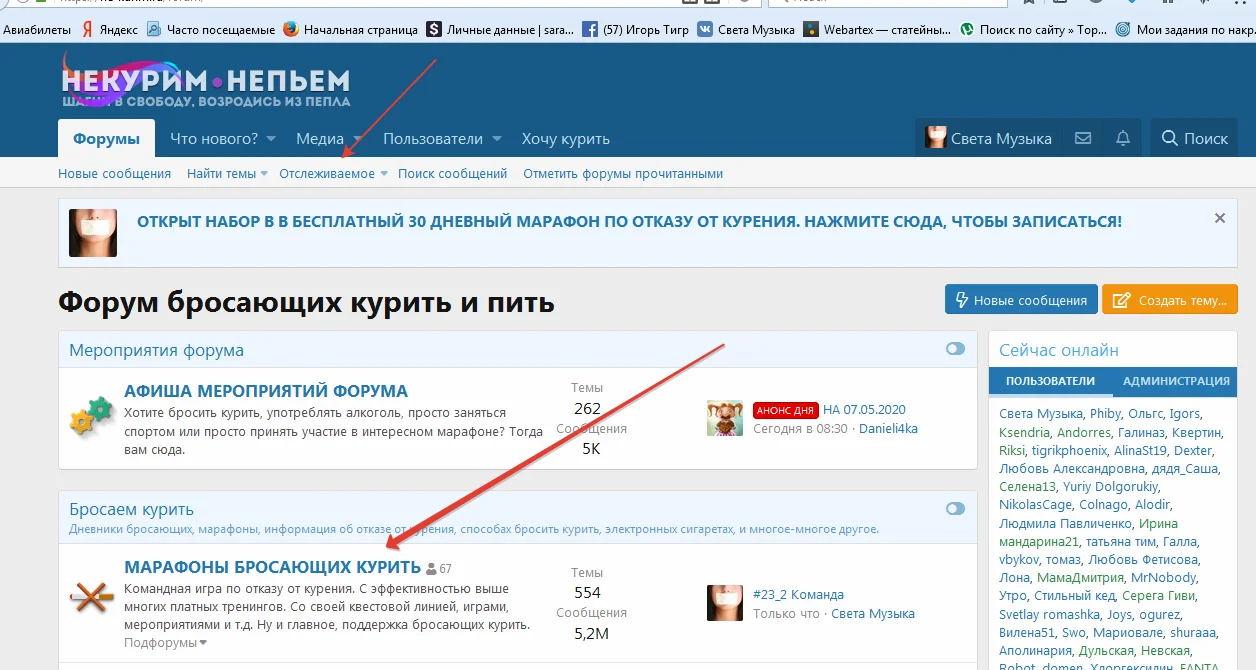This screenshot has height=670, width=1256.
Task: Open АФИША МЕРОПРИЯТИЙ ФОРУМА forum
Action: click(x=266, y=391)
